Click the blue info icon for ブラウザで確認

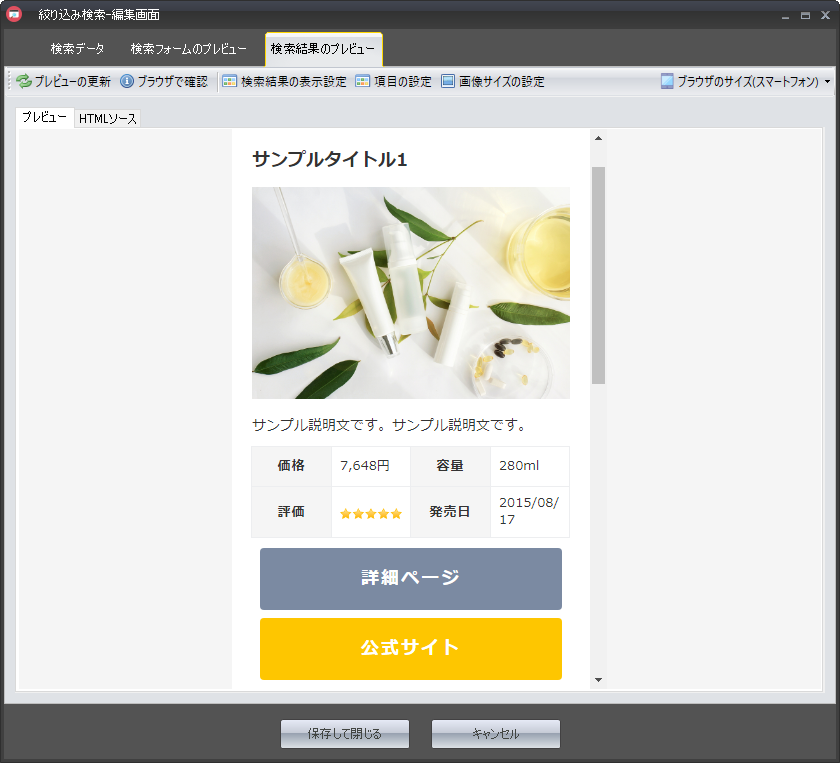coord(127,82)
